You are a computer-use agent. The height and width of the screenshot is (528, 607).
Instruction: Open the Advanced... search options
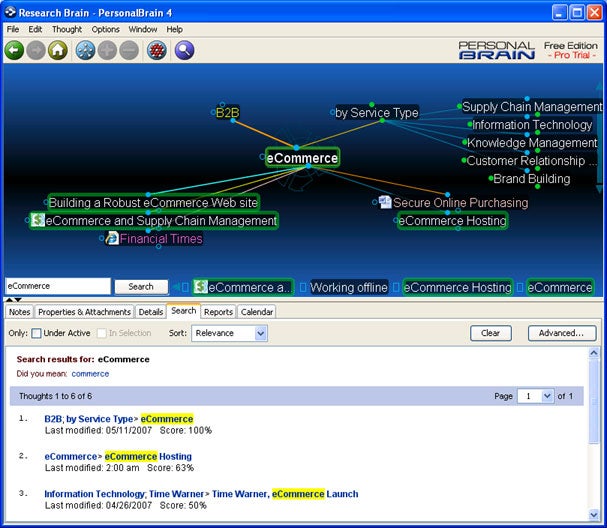[562, 333]
